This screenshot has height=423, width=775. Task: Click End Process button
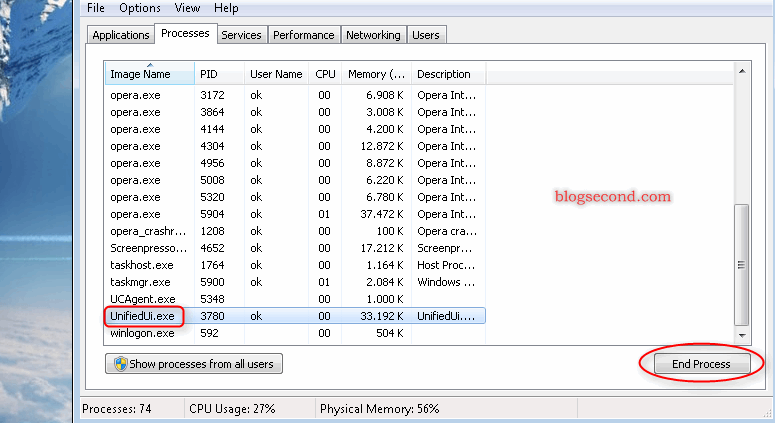pyautogui.click(x=701, y=364)
